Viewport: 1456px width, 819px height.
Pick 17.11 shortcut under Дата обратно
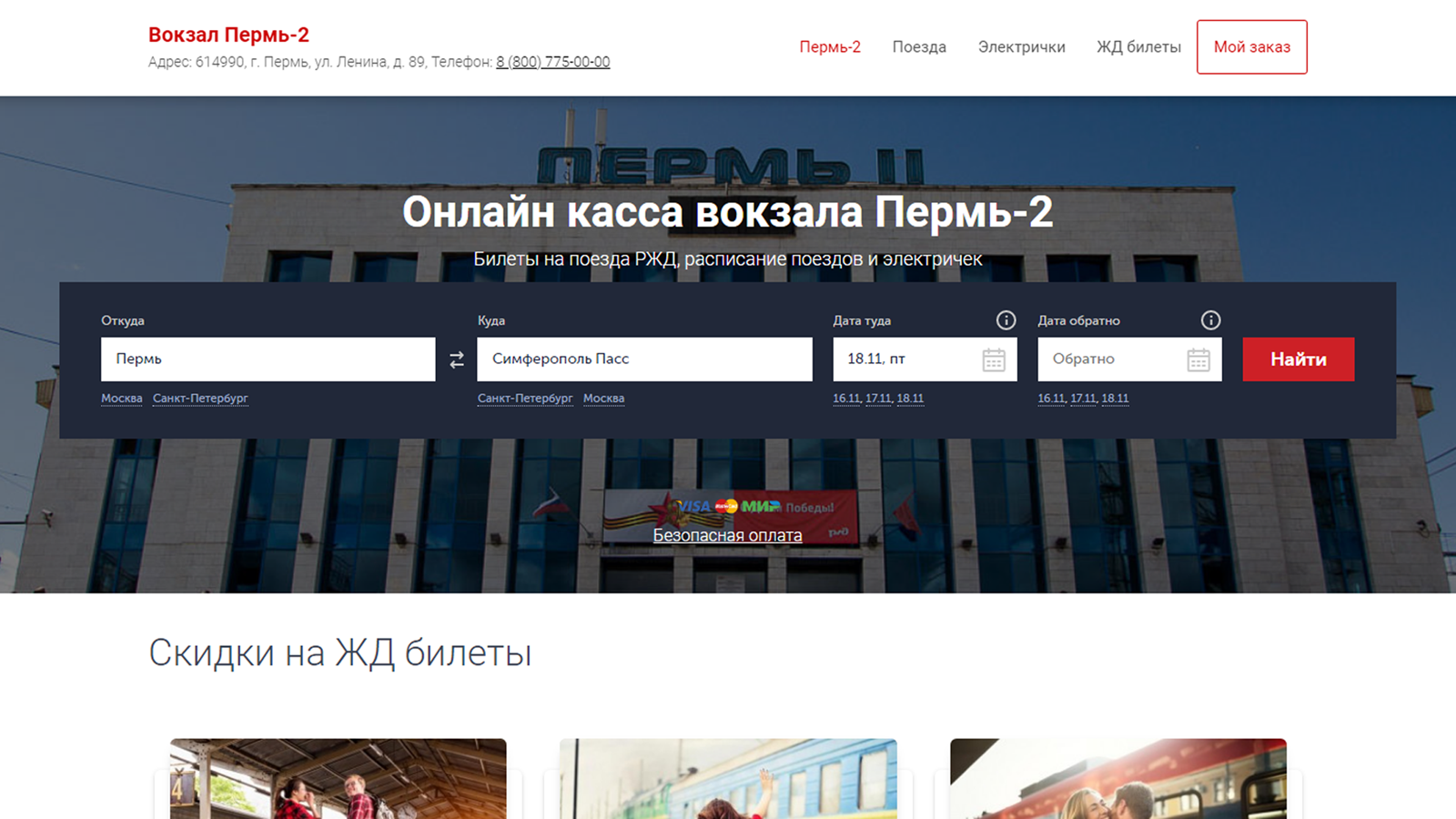click(1083, 399)
